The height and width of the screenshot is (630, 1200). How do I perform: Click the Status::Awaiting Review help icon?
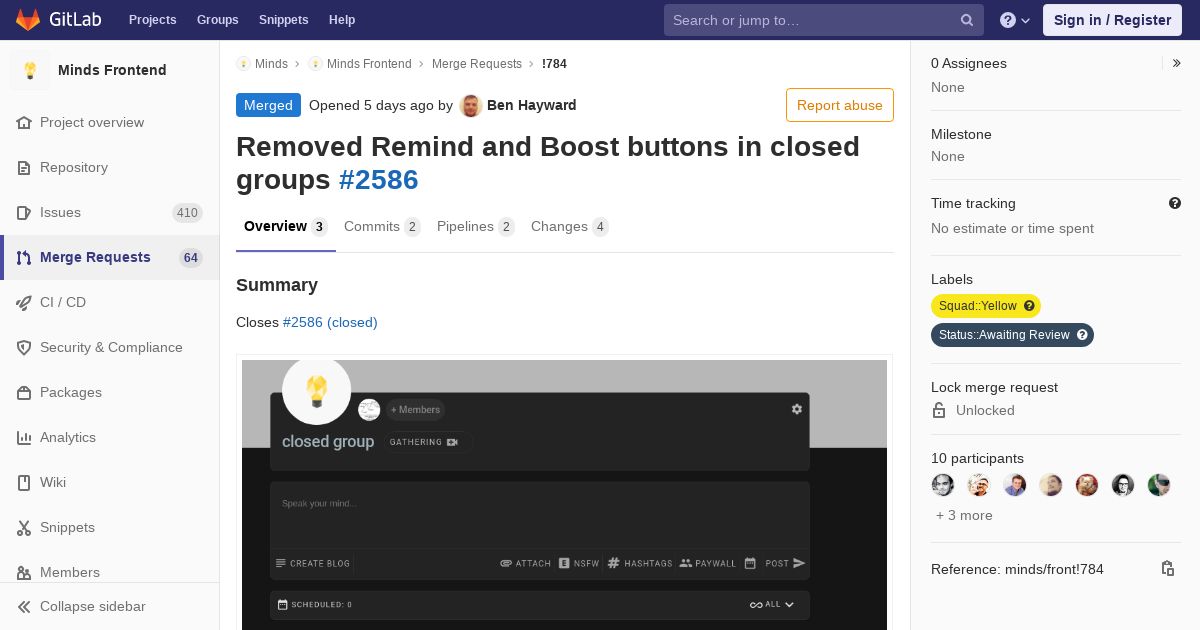click(1082, 335)
